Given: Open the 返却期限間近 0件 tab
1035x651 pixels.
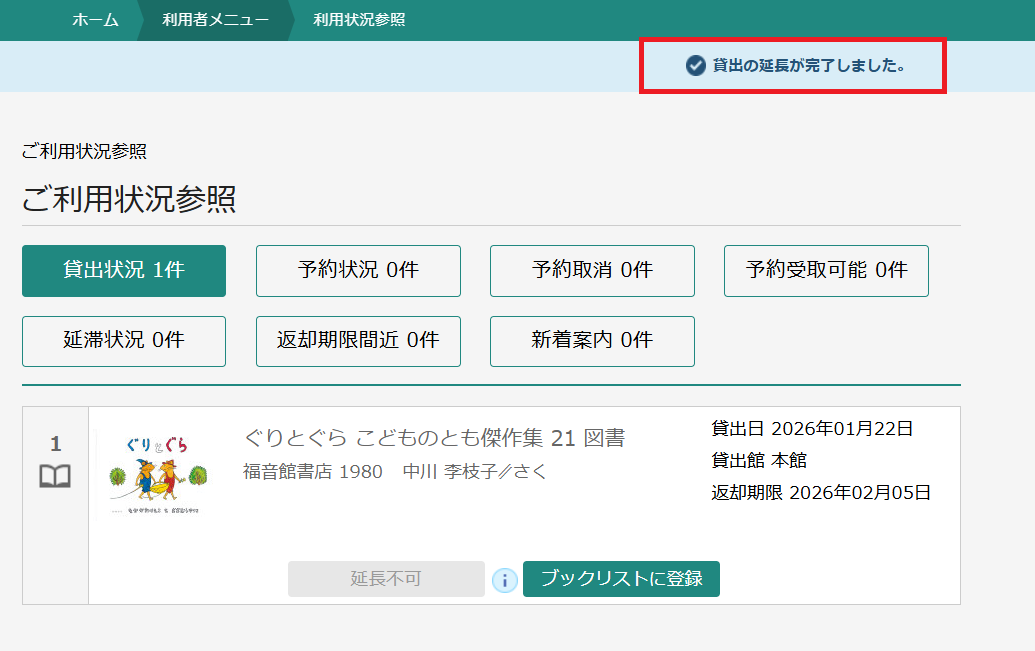Looking at the screenshot, I should 358,340.
